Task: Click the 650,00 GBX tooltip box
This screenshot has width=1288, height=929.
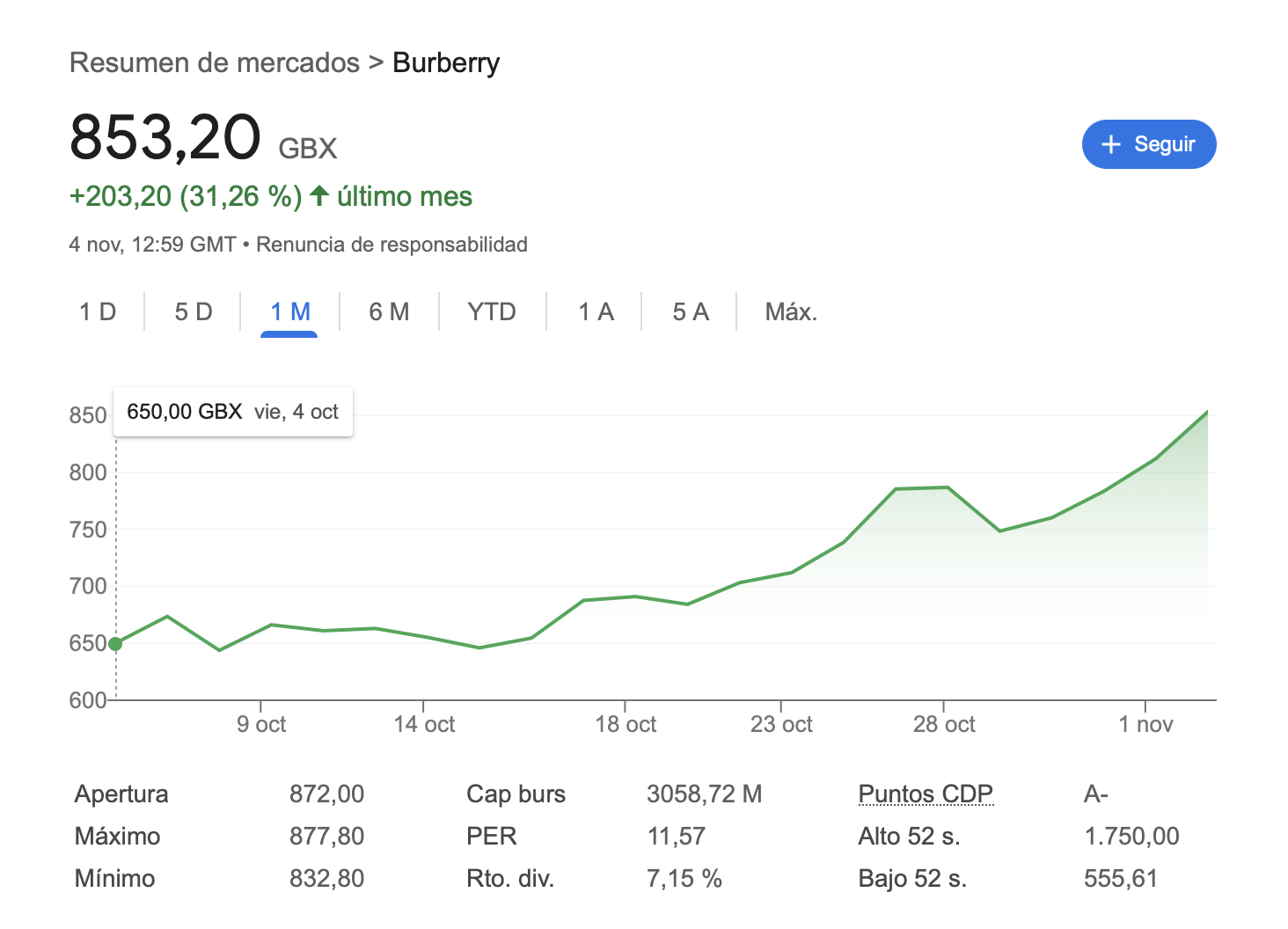Action: [x=233, y=412]
